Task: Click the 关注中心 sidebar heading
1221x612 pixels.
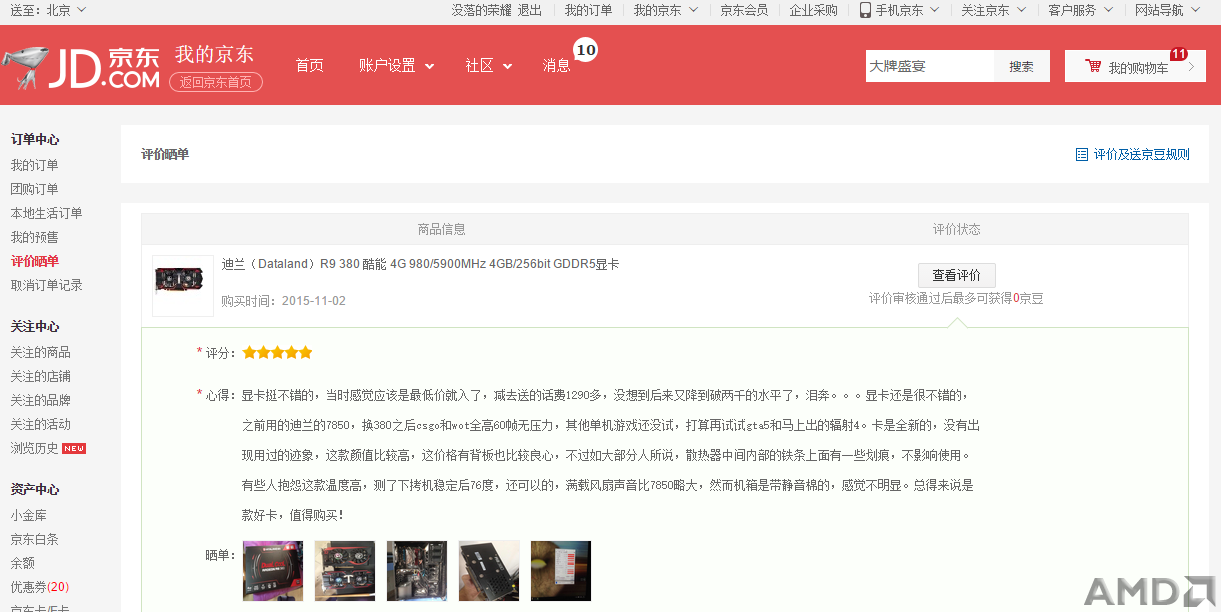Action: pos(35,327)
